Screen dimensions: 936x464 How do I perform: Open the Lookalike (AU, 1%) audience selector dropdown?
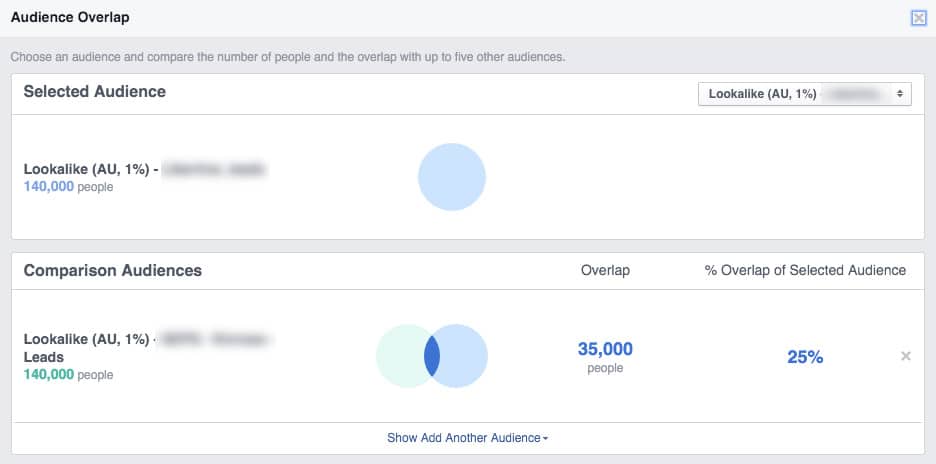pyautogui.click(x=805, y=94)
